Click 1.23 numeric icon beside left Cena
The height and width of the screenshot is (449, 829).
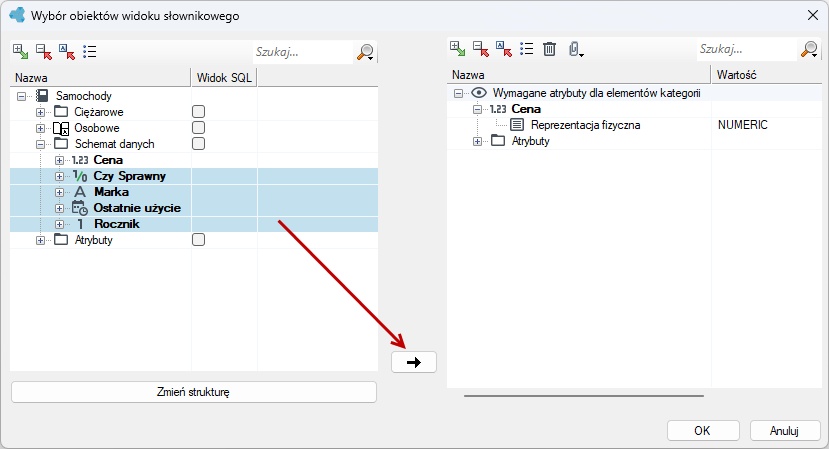point(80,160)
